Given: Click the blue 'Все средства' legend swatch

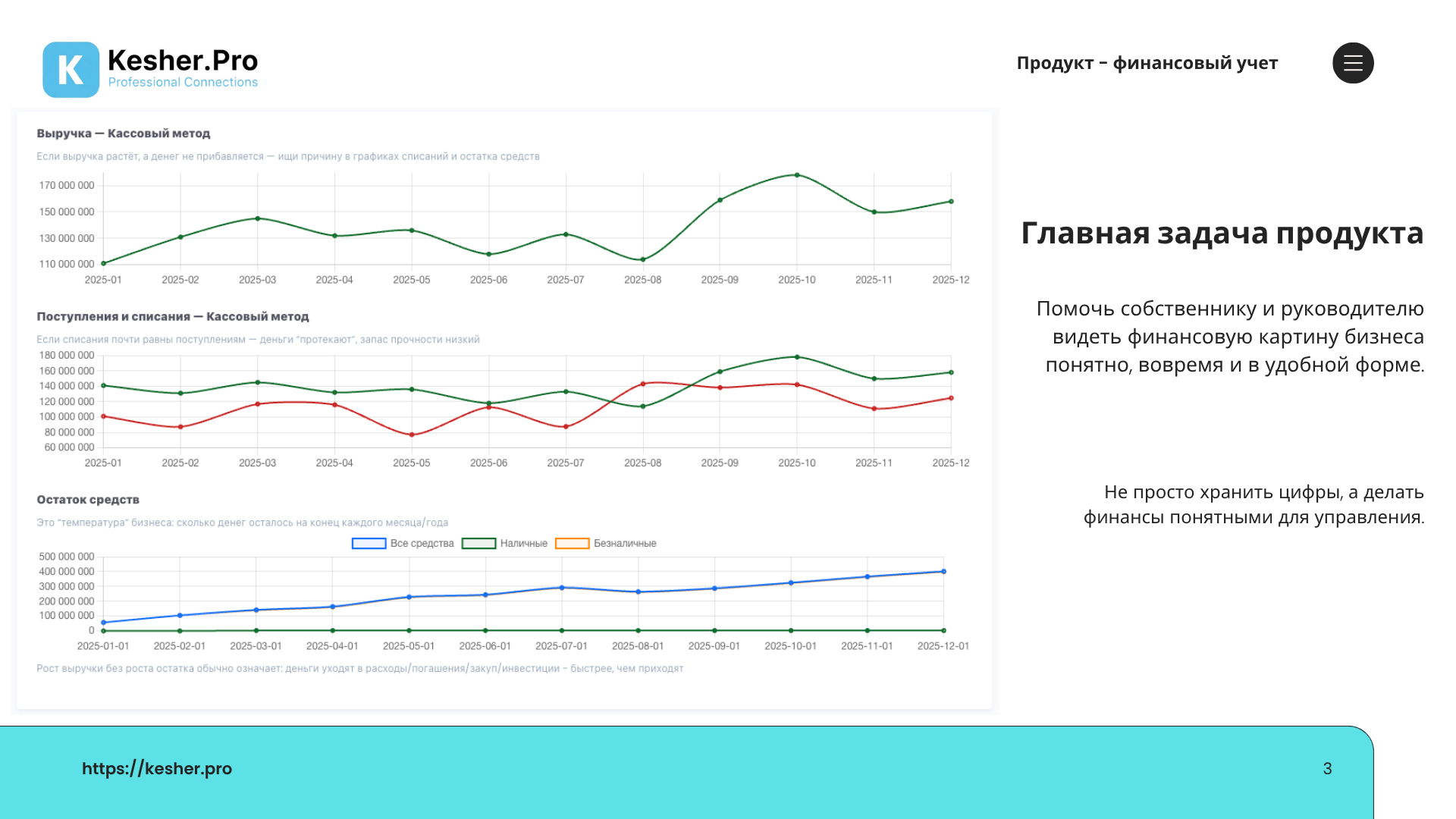Looking at the screenshot, I should [369, 544].
